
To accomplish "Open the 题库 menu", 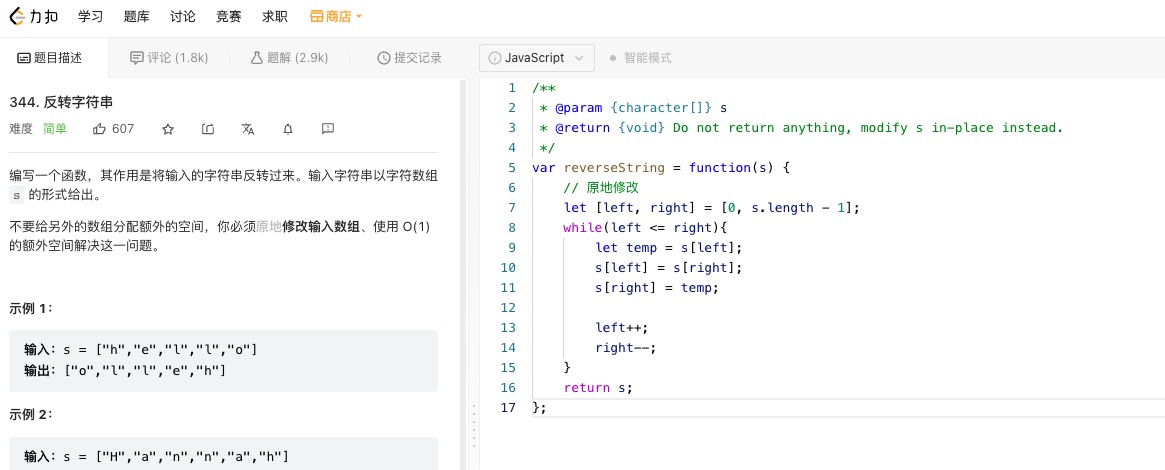I will [136, 16].
